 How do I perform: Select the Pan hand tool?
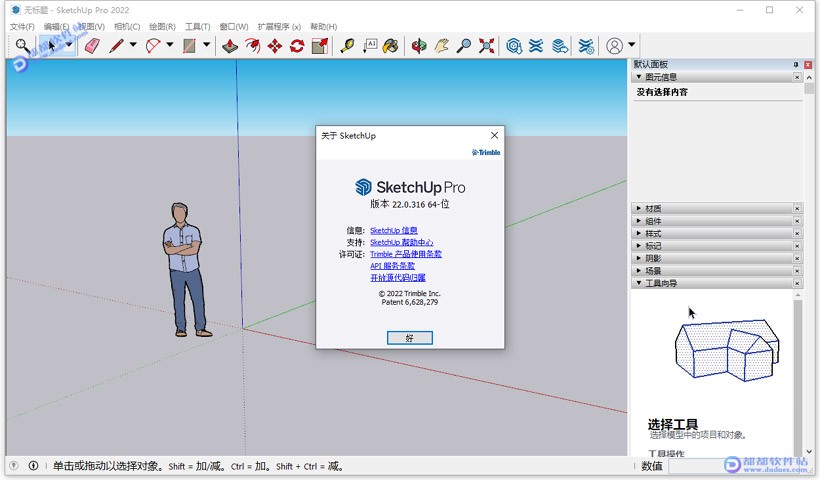pos(441,46)
